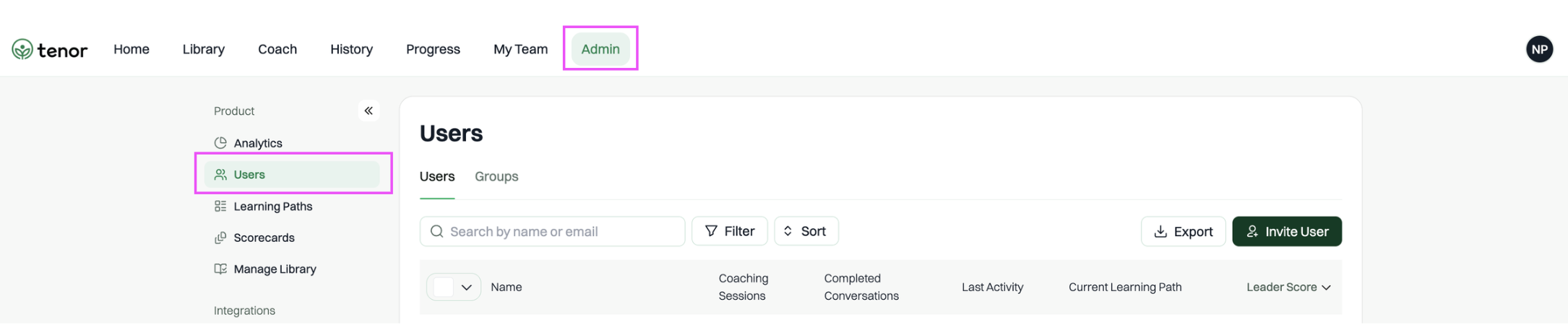Expand the selection dropdown arrow beside checkbox

click(x=467, y=287)
